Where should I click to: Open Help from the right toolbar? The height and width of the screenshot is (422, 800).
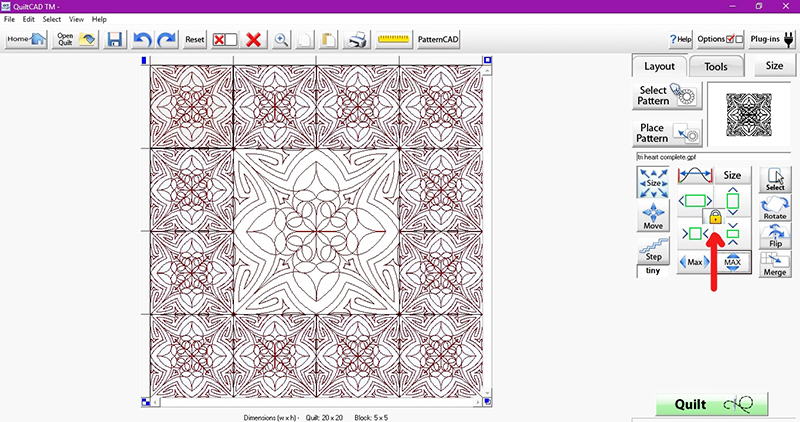pos(681,39)
